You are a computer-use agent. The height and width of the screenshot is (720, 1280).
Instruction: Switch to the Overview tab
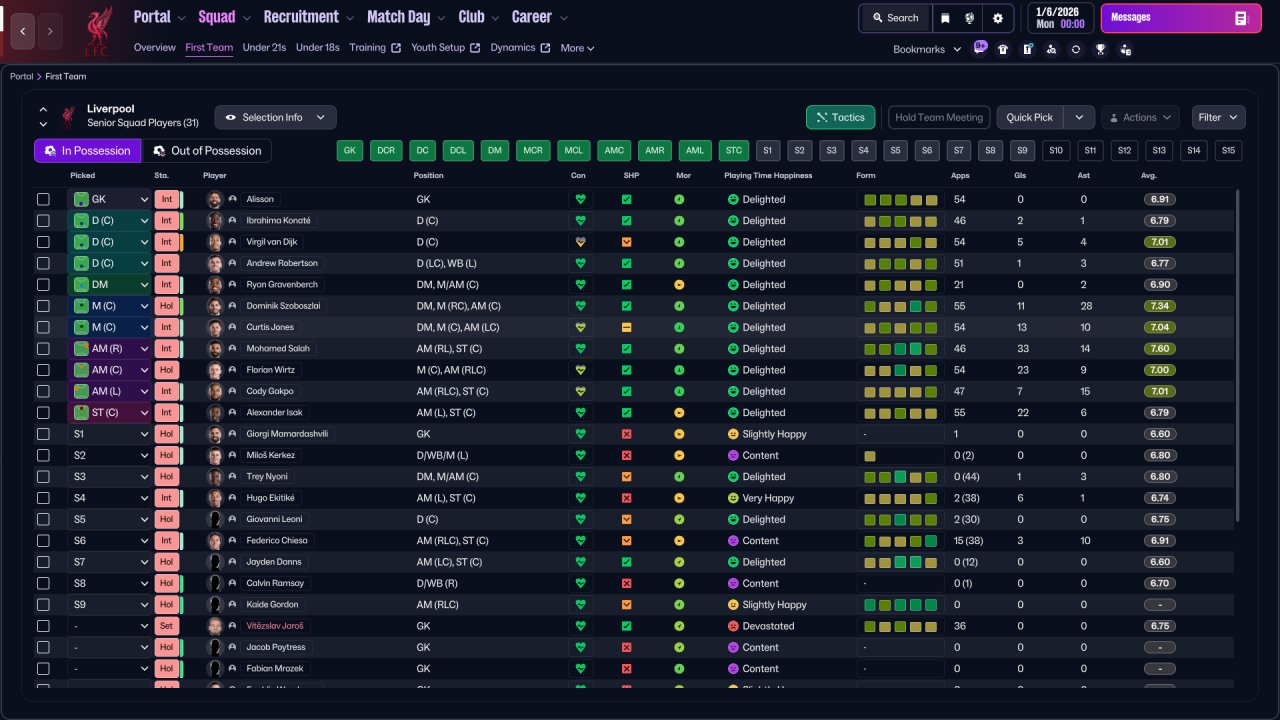pyautogui.click(x=154, y=48)
